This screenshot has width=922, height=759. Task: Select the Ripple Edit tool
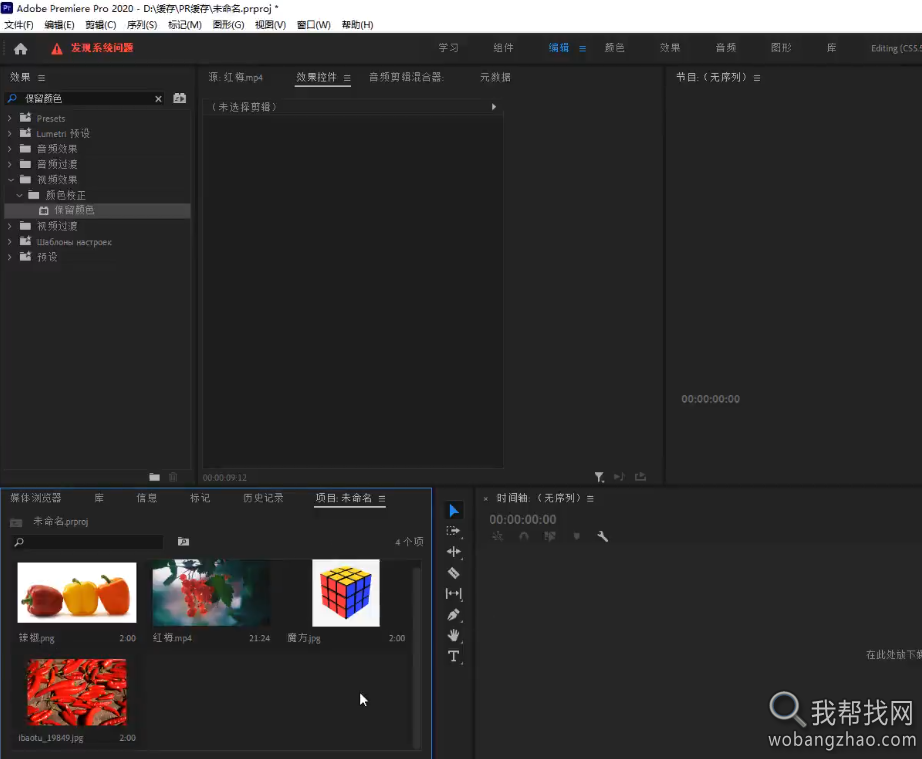(453, 551)
